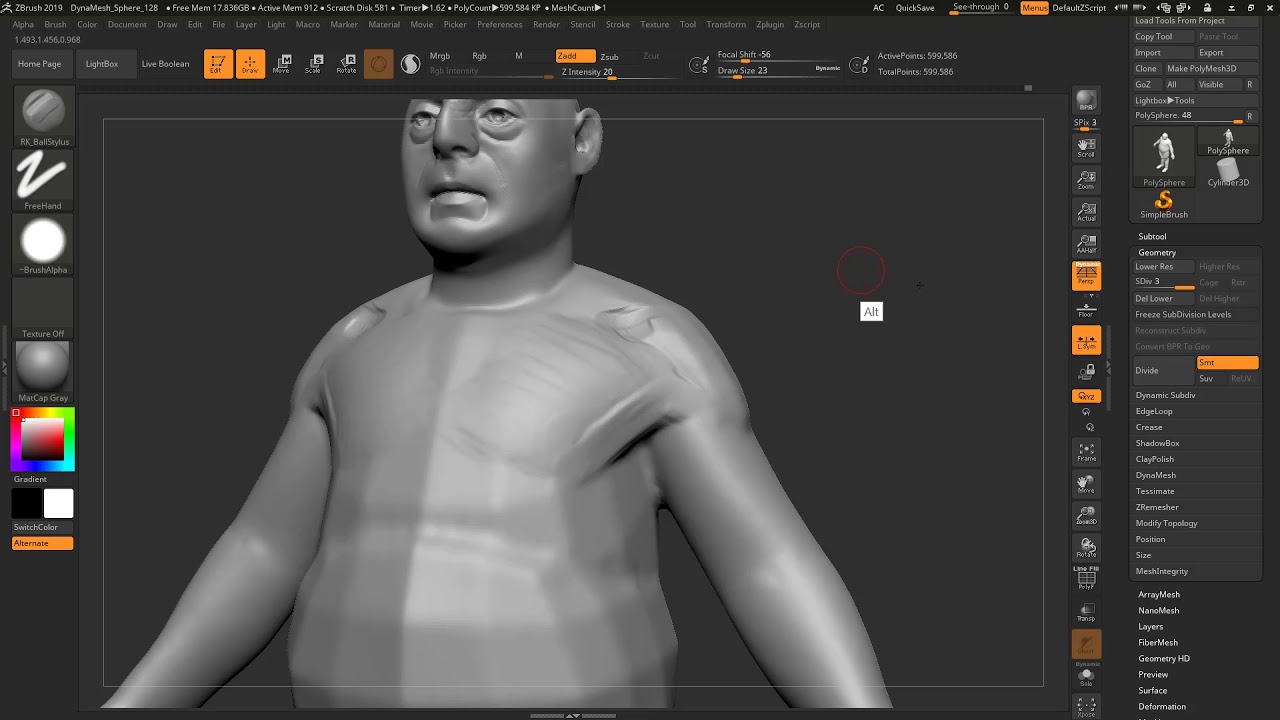
Task: Select the Scroll navigation icon
Action: pos(1086,149)
